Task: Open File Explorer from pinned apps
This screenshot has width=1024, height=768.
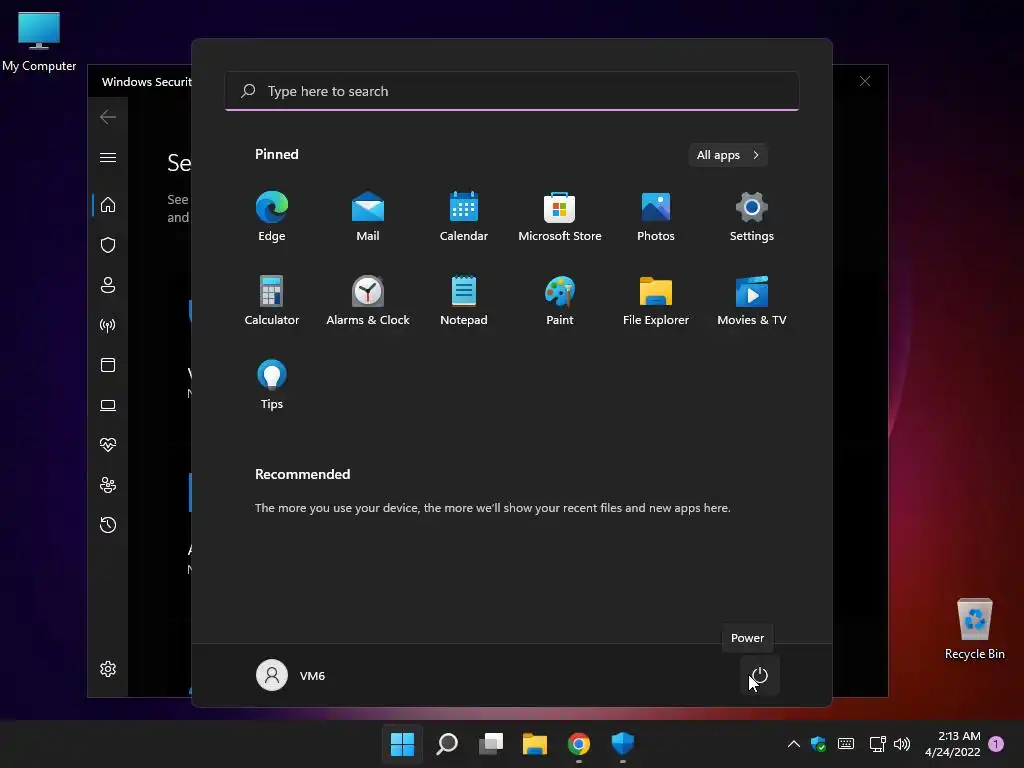Action: pos(656,300)
